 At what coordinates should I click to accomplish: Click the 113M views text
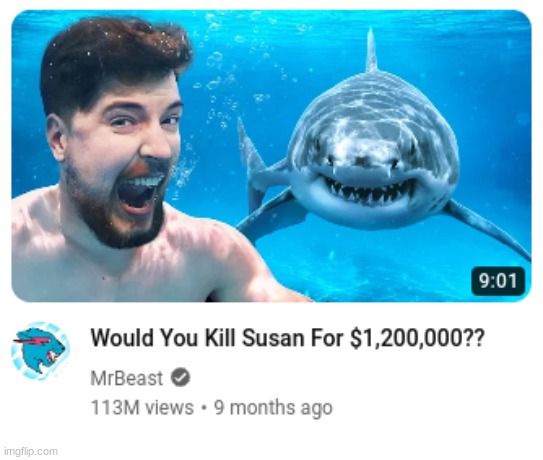click(142, 407)
